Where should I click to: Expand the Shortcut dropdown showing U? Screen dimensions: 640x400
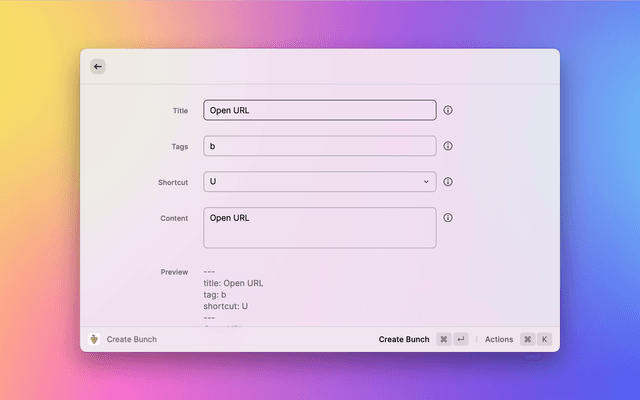[x=320, y=182]
